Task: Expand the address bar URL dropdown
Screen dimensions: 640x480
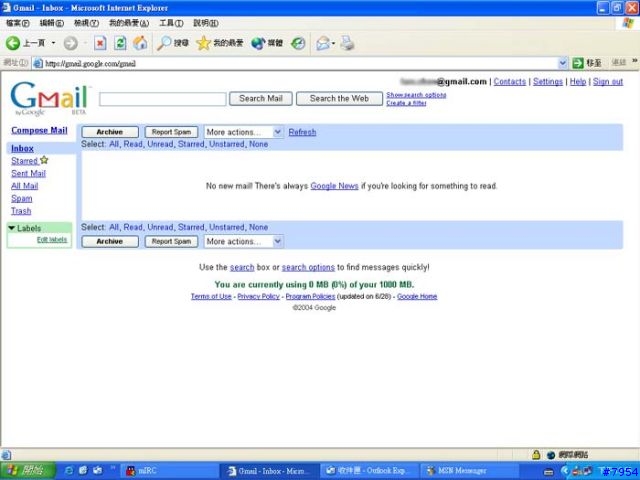Action: (563, 63)
